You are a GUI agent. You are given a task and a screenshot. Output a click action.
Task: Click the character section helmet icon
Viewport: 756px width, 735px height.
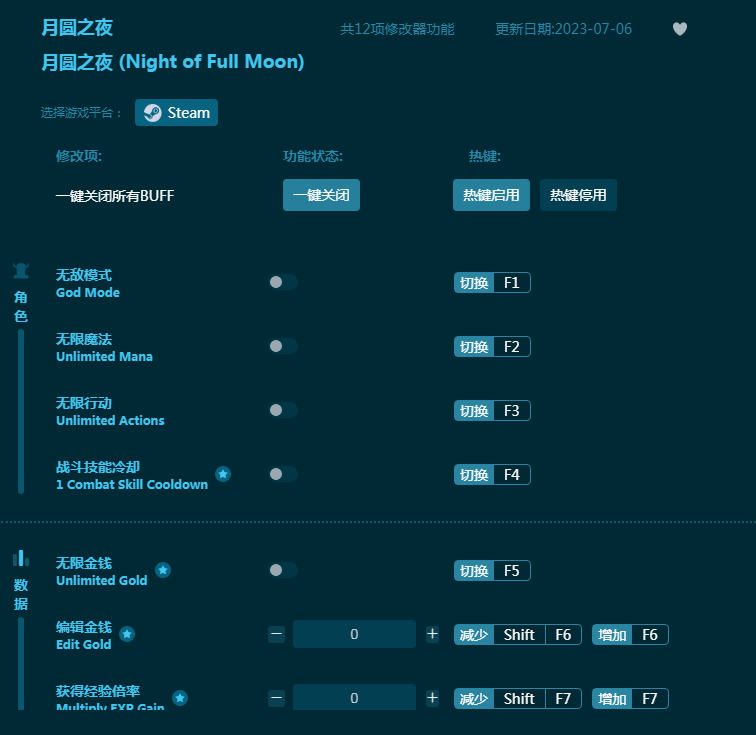click(x=21, y=271)
